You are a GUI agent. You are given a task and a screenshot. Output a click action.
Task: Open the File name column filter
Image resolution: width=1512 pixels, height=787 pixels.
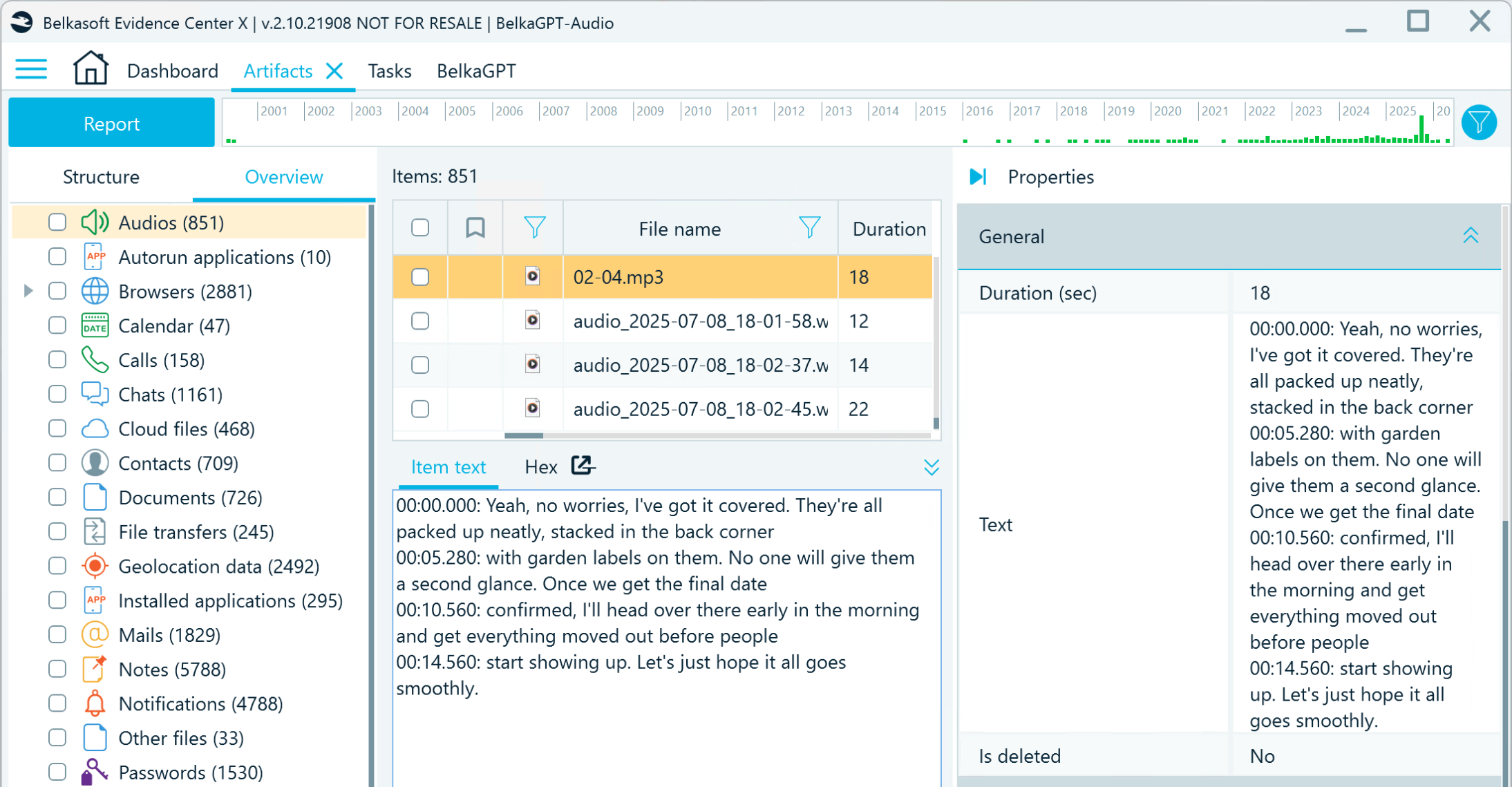click(809, 227)
